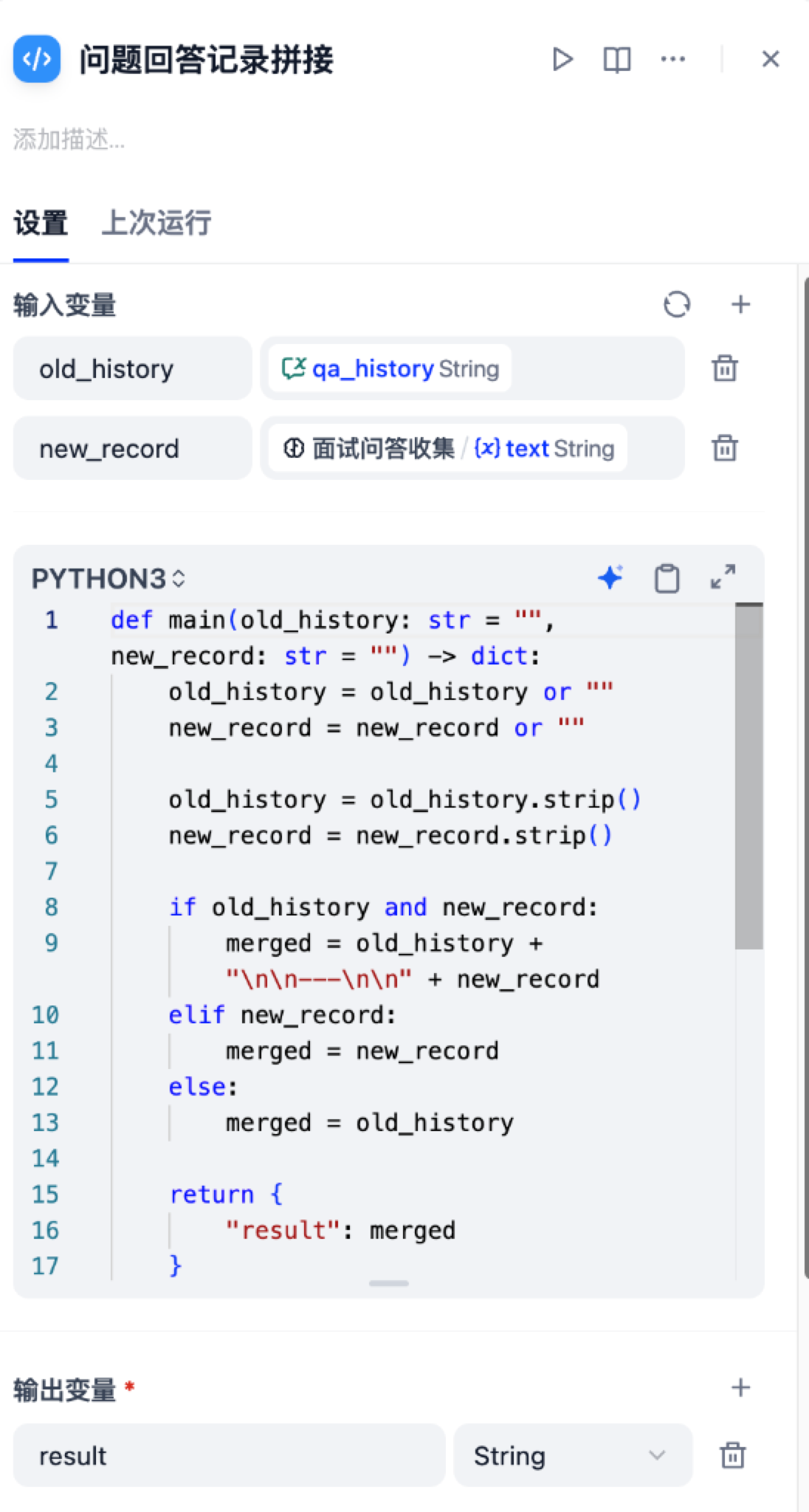Generate code with the AI sparkle icon
This screenshot has width=809, height=1512.
coord(610,577)
